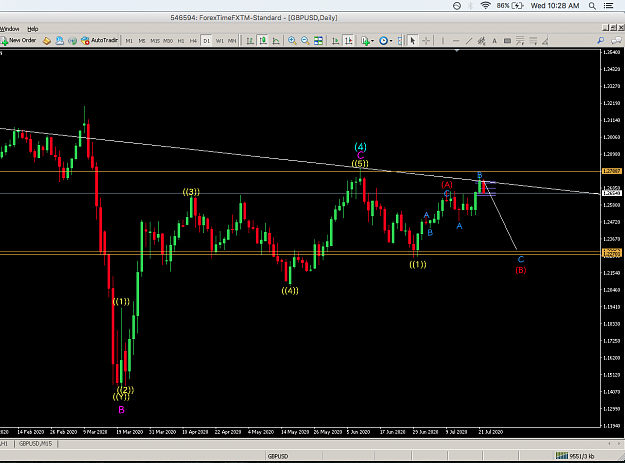Switch chart to M15 timeframe
The width and height of the screenshot is (625, 463).
click(155, 41)
